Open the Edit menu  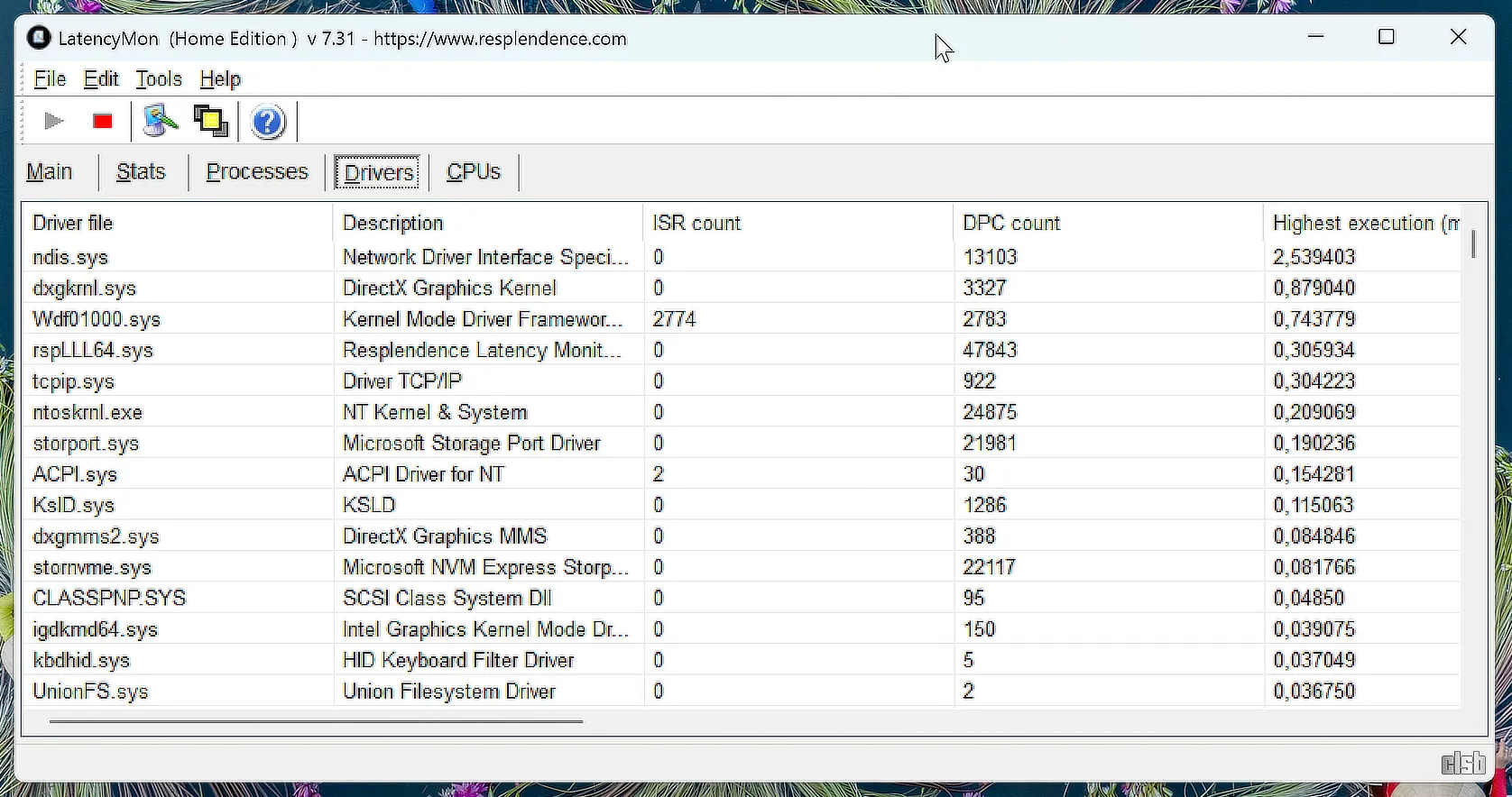[x=101, y=79]
